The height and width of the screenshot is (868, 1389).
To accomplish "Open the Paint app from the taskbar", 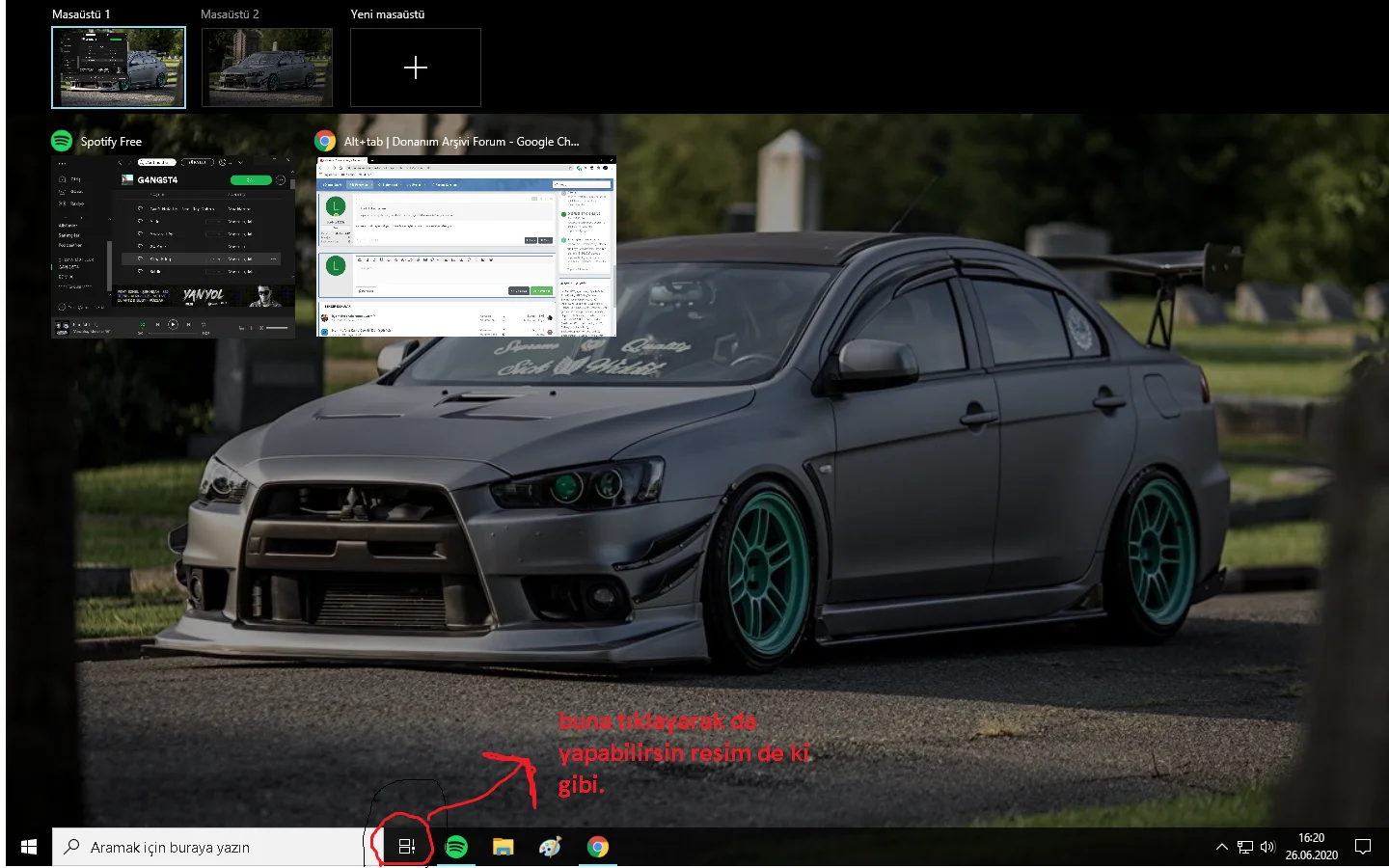I will pyautogui.click(x=551, y=847).
